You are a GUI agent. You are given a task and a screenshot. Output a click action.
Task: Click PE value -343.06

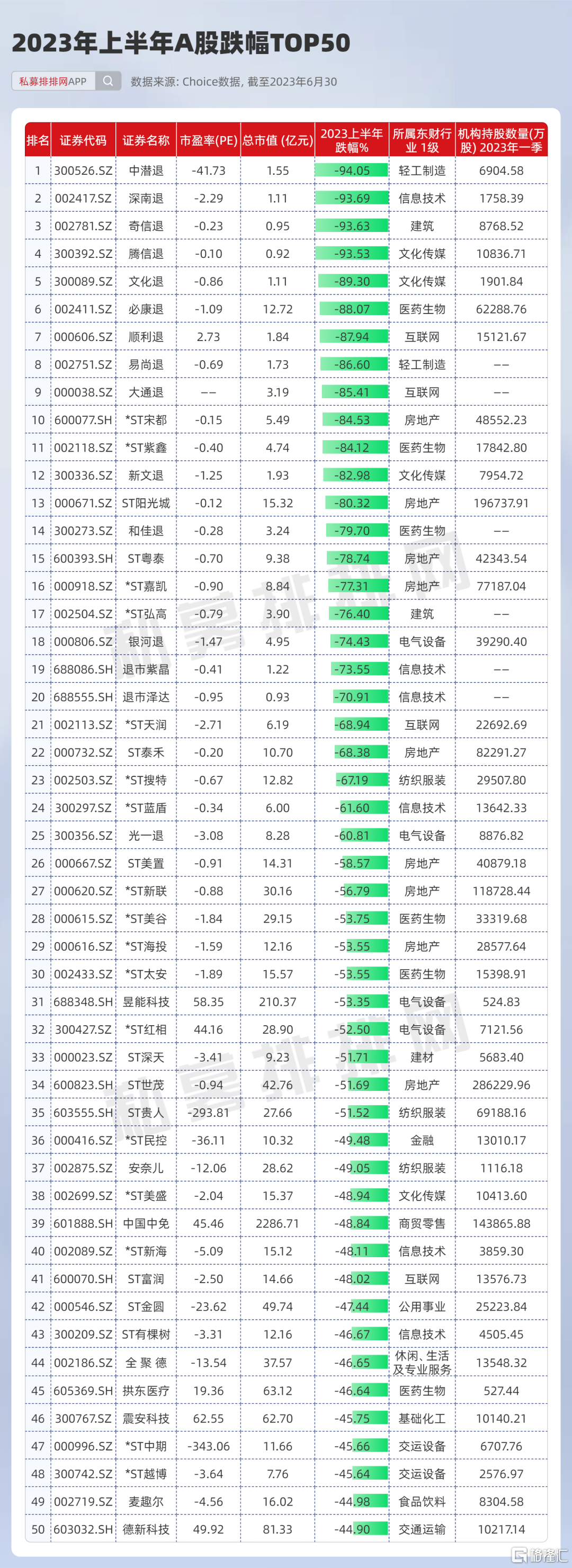coord(209,1446)
